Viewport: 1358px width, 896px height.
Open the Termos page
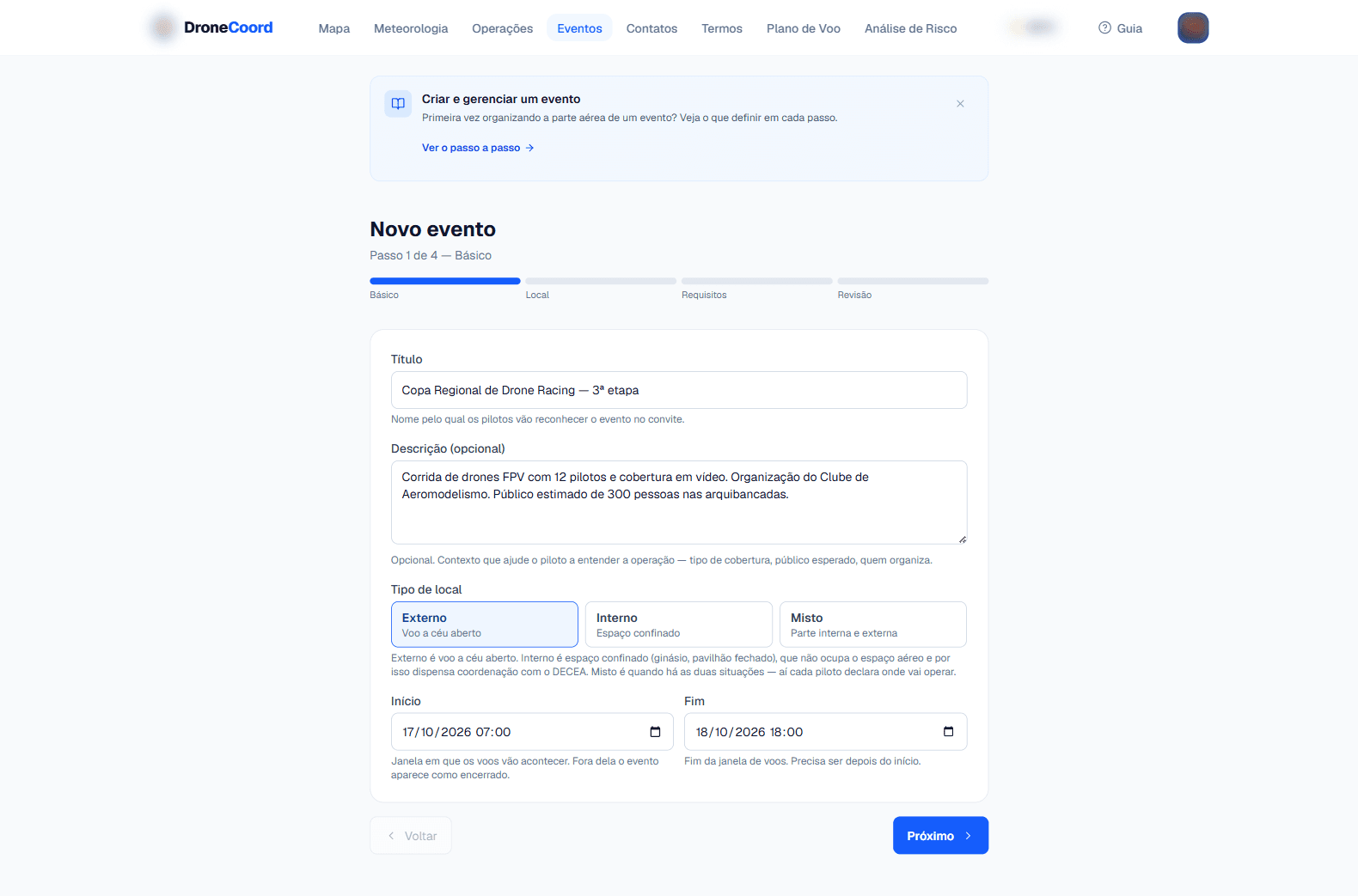(722, 28)
